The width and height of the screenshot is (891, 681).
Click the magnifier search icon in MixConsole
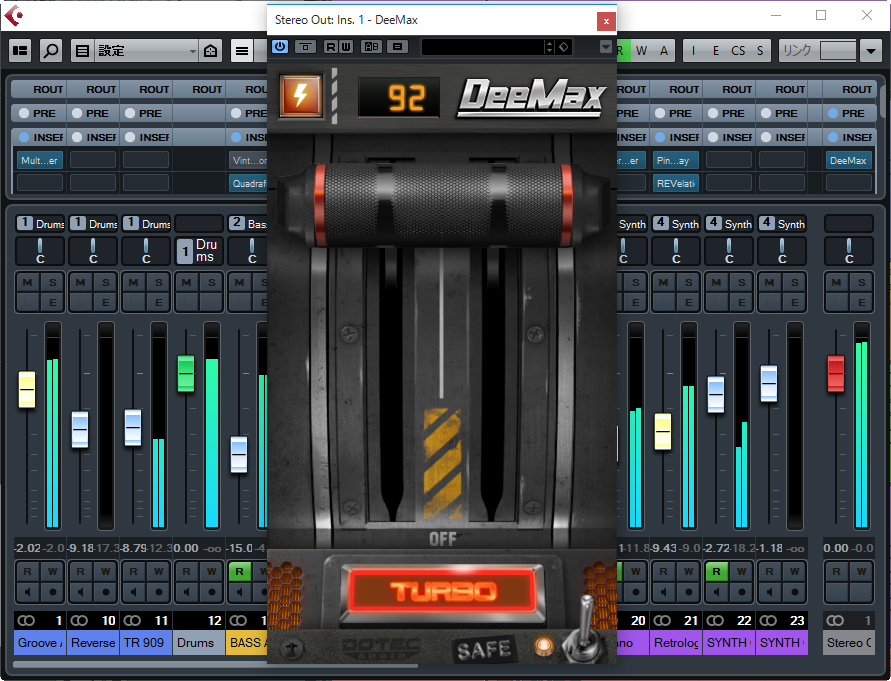[x=51, y=51]
